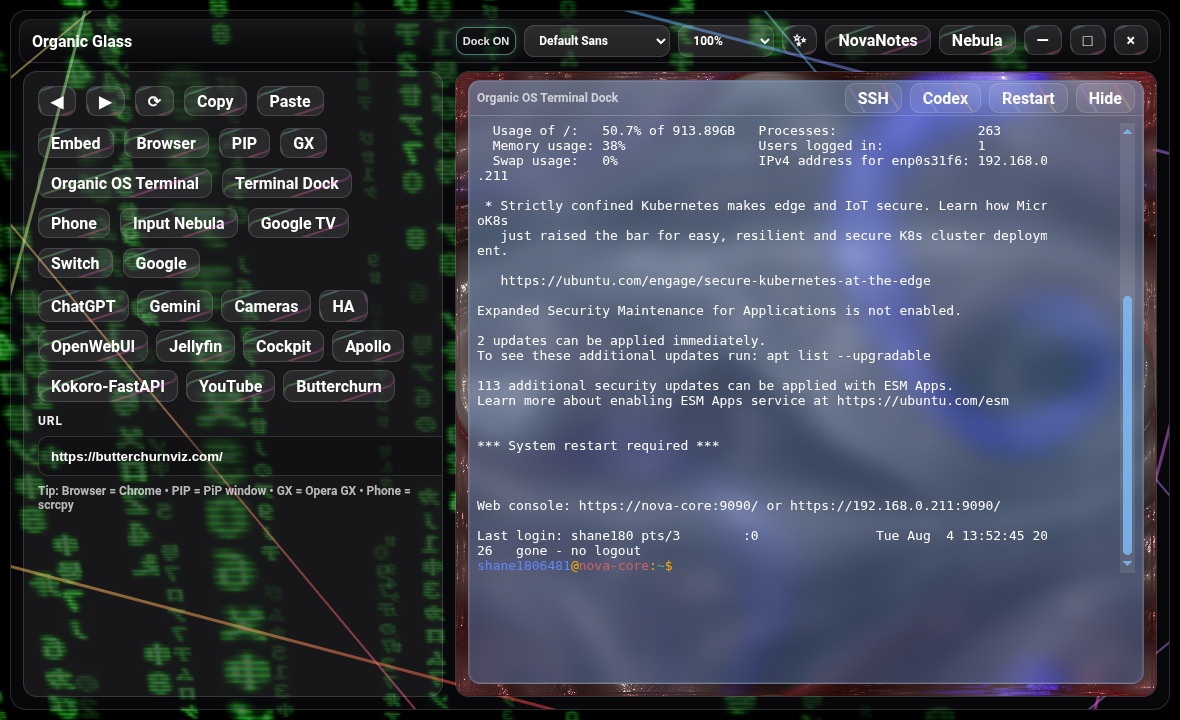This screenshot has height=720, width=1180.
Task: Click the nova-core:9090 web console URL
Action: (668, 506)
